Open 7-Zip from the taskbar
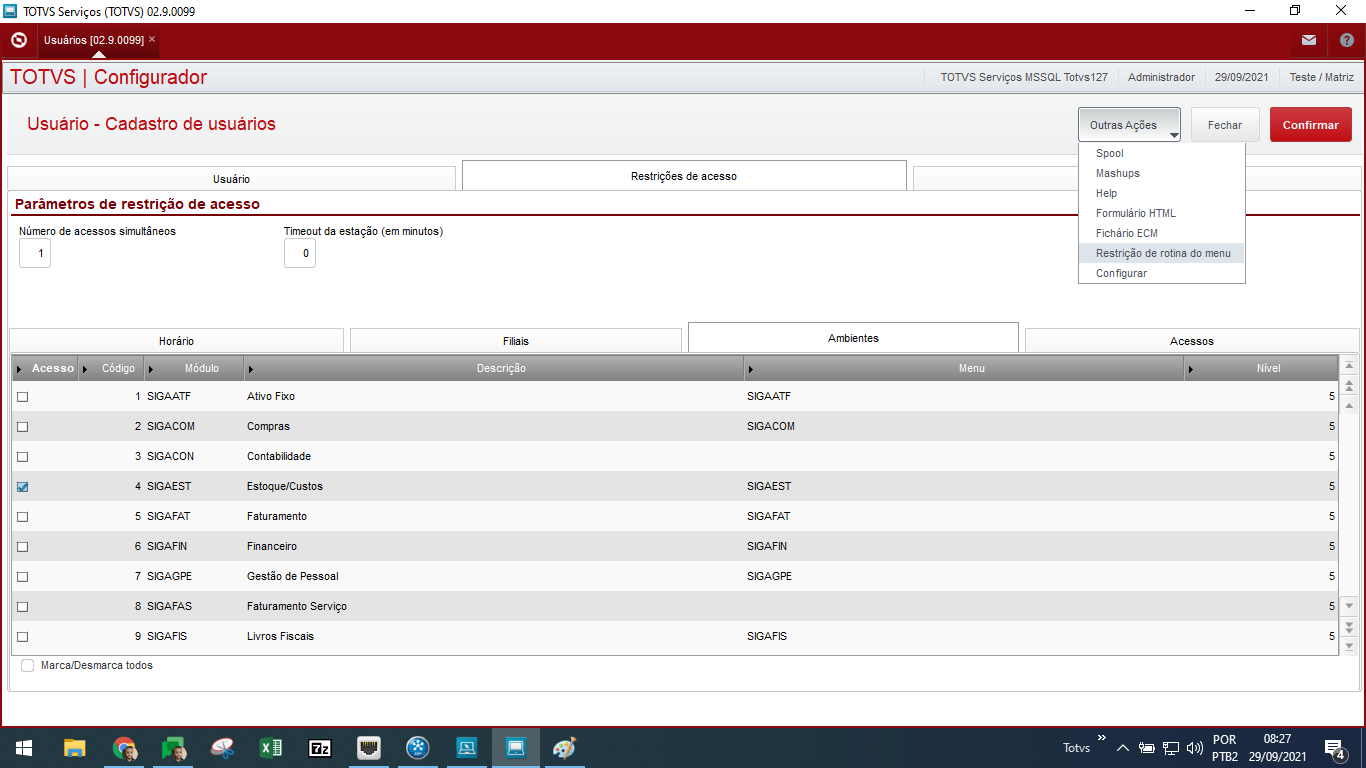 [x=320, y=748]
